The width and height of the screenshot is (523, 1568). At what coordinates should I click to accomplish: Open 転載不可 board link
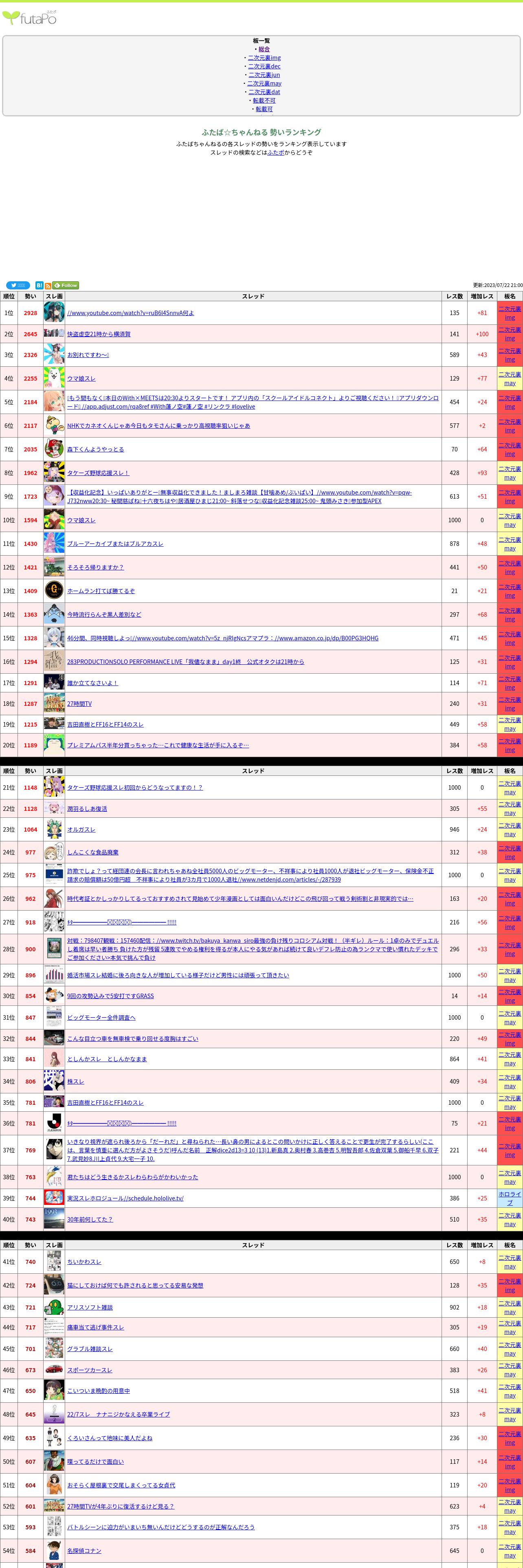(264, 101)
